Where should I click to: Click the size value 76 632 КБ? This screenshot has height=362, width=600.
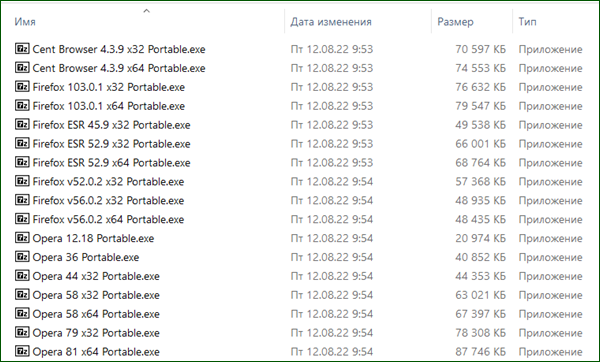point(481,87)
